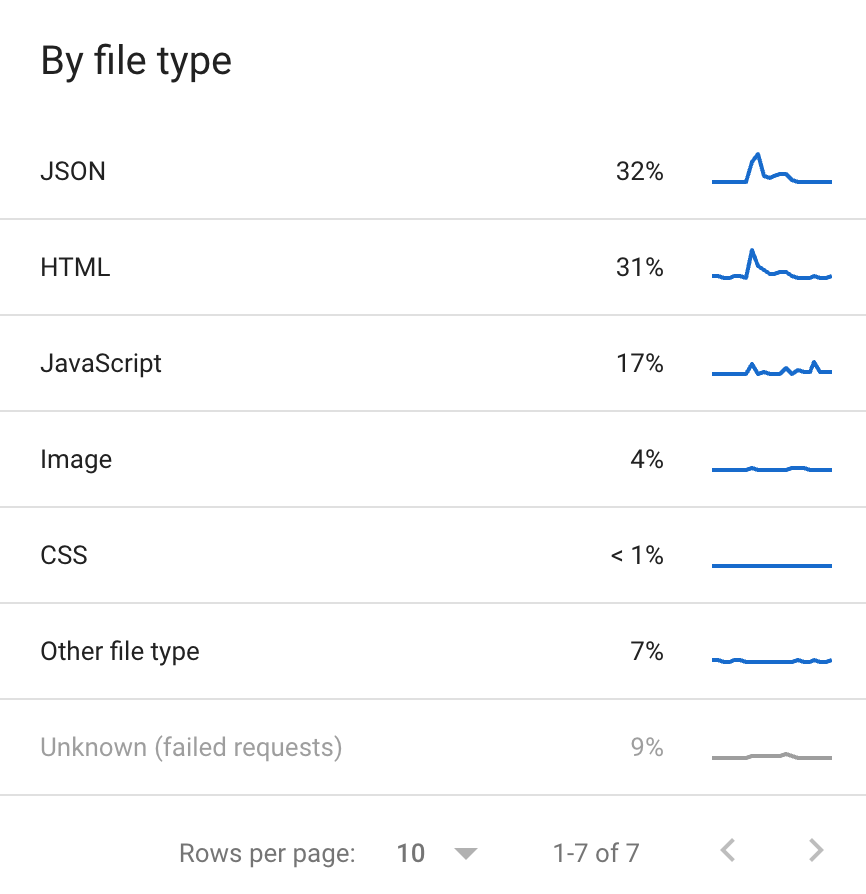The image size is (866, 894).
Task: Click the HTML sparkline chart
Action: tap(771, 267)
